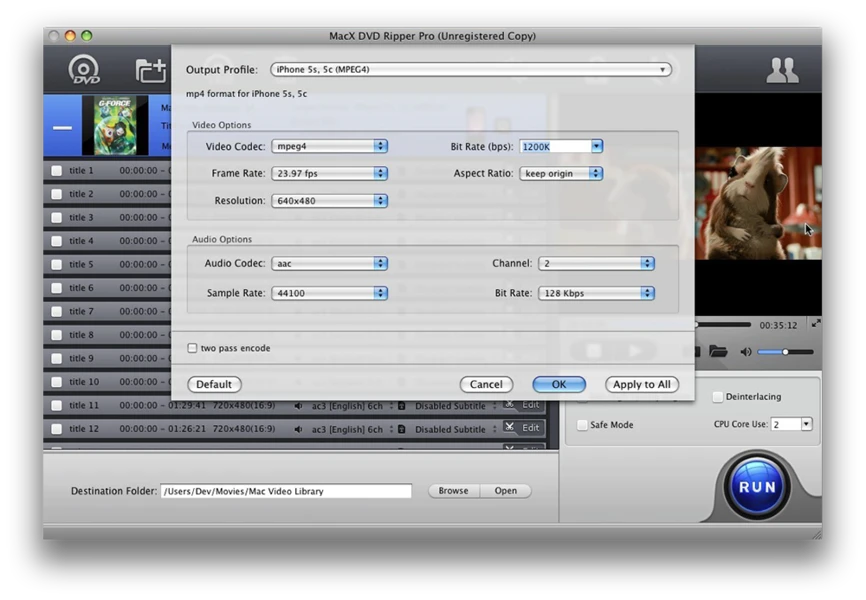Click the 1200K bit rate input field
This screenshot has height=600, width=866.
[555, 146]
